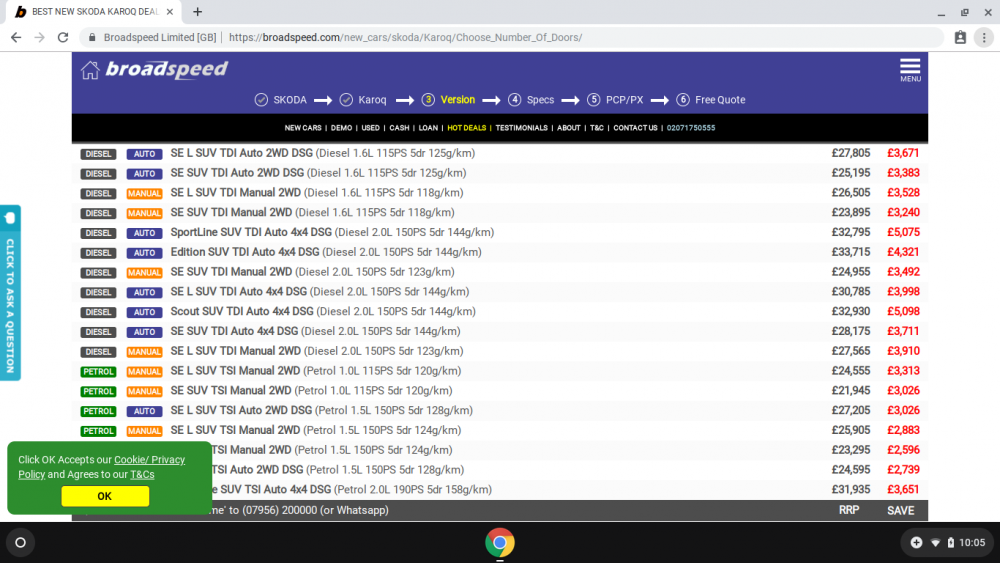Screen dimensions: 1000x563
Task: Open TESTIMONIALS in the nav bar
Action: click(521, 128)
